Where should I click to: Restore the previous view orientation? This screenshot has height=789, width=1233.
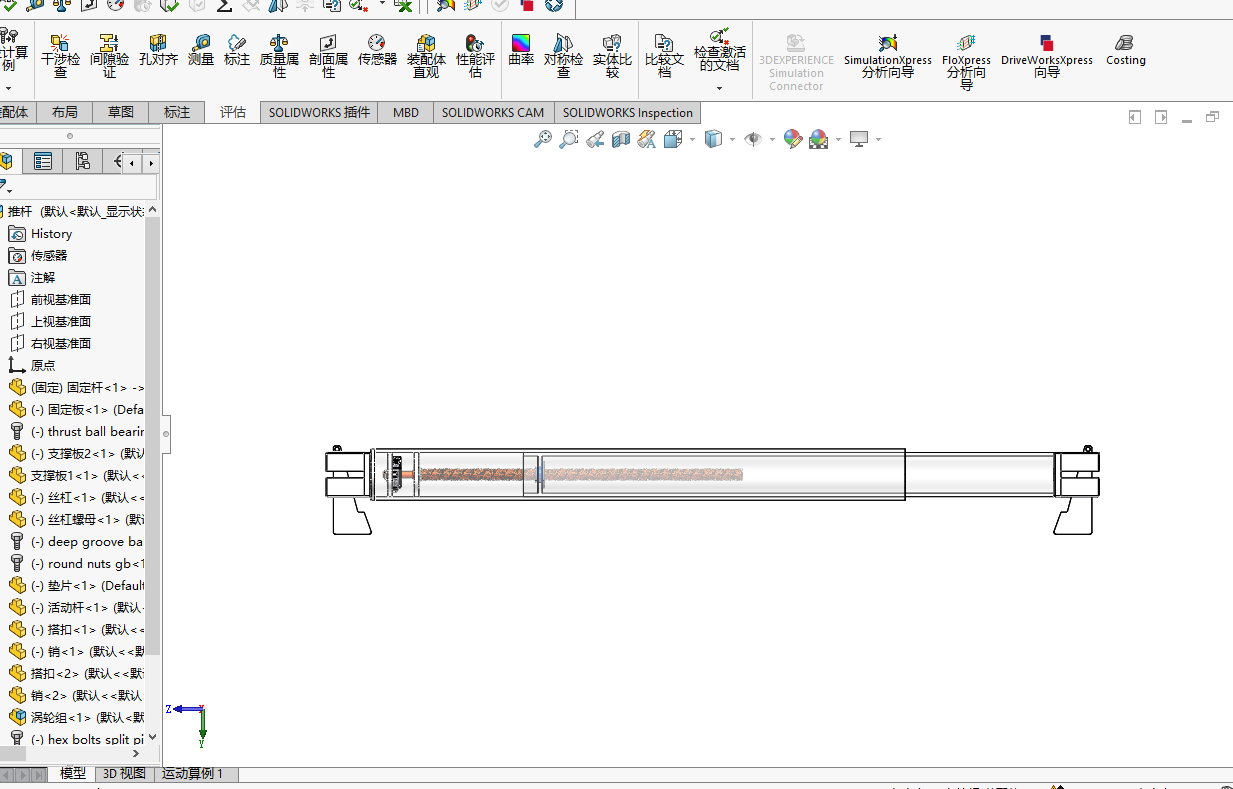click(x=595, y=139)
